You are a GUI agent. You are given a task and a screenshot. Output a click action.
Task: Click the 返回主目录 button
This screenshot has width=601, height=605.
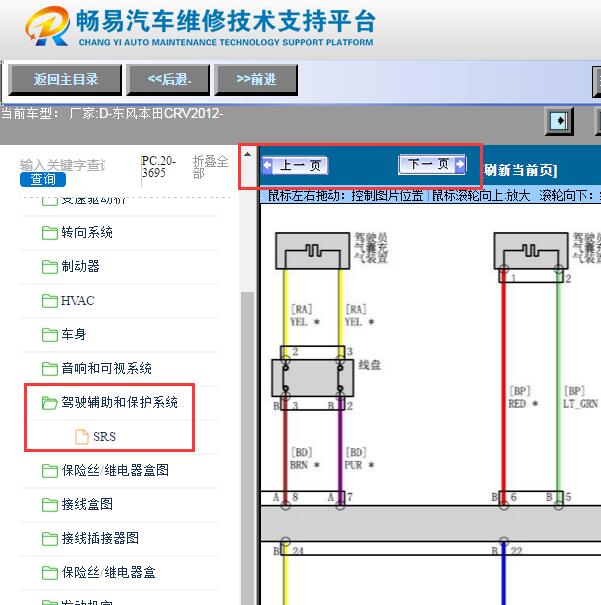[65, 80]
